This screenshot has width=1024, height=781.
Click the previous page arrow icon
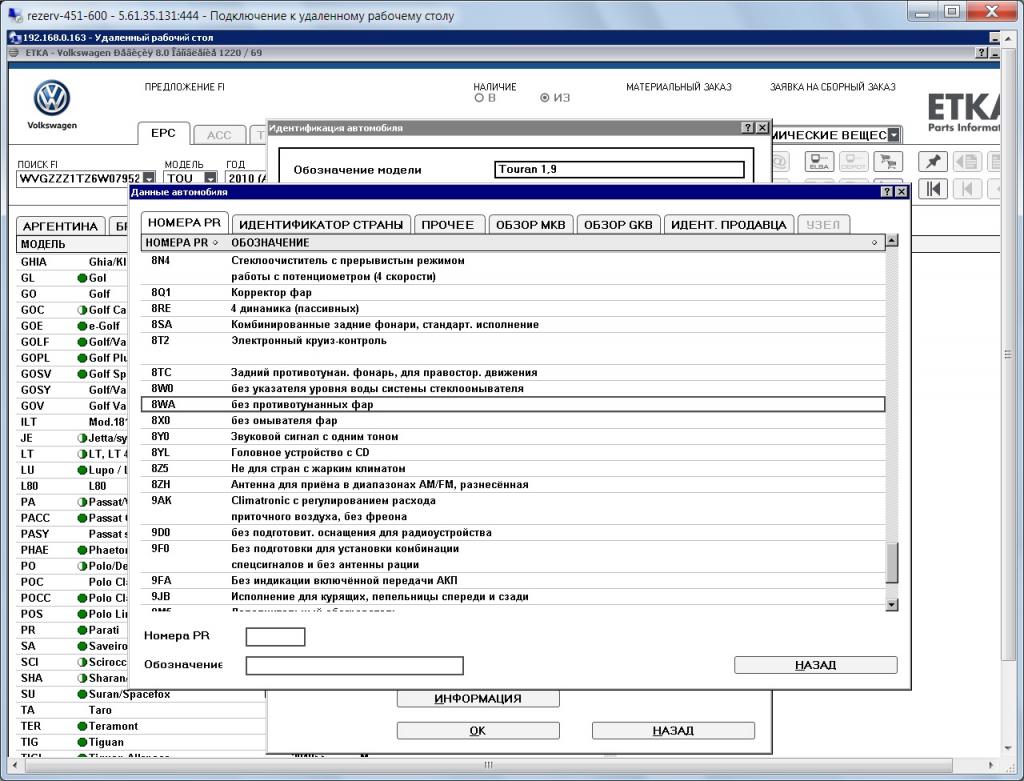point(967,189)
